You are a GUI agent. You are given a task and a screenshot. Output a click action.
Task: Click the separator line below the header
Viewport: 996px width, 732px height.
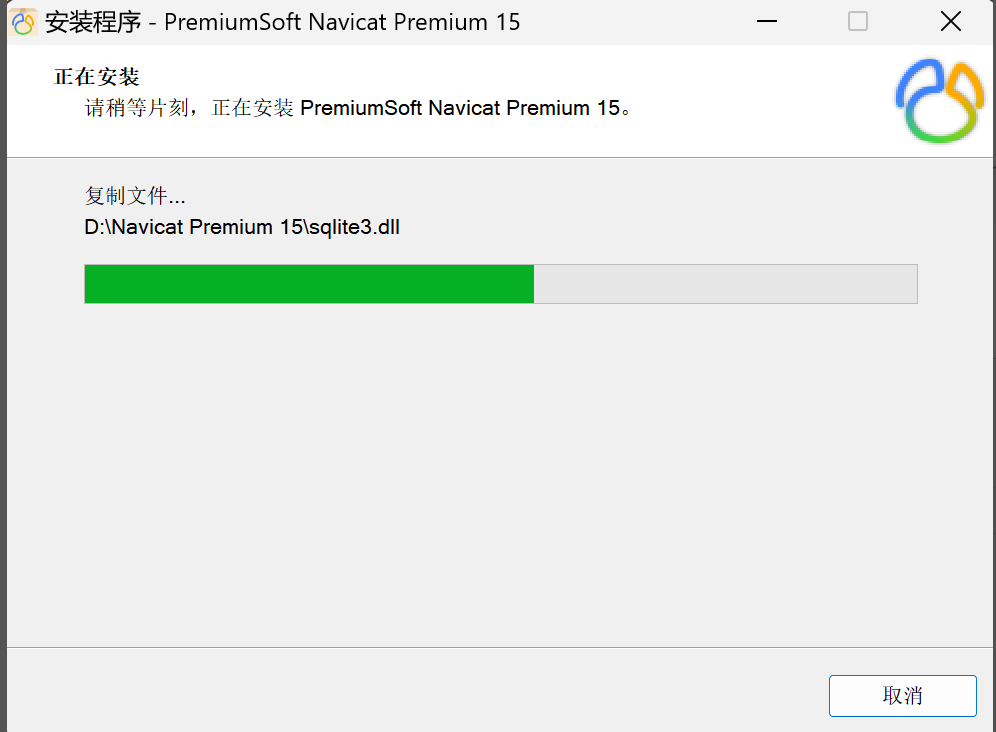(500, 157)
